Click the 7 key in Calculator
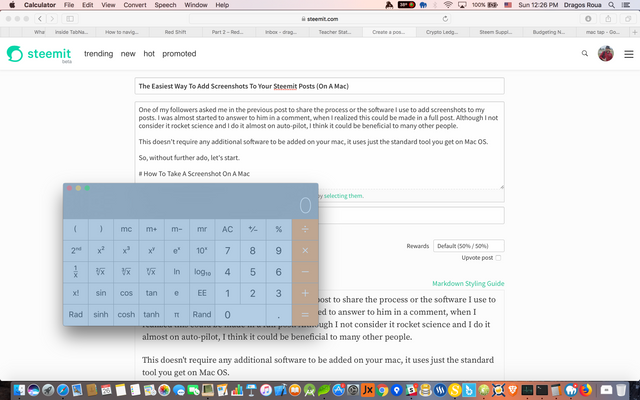 click(x=227, y=251)
